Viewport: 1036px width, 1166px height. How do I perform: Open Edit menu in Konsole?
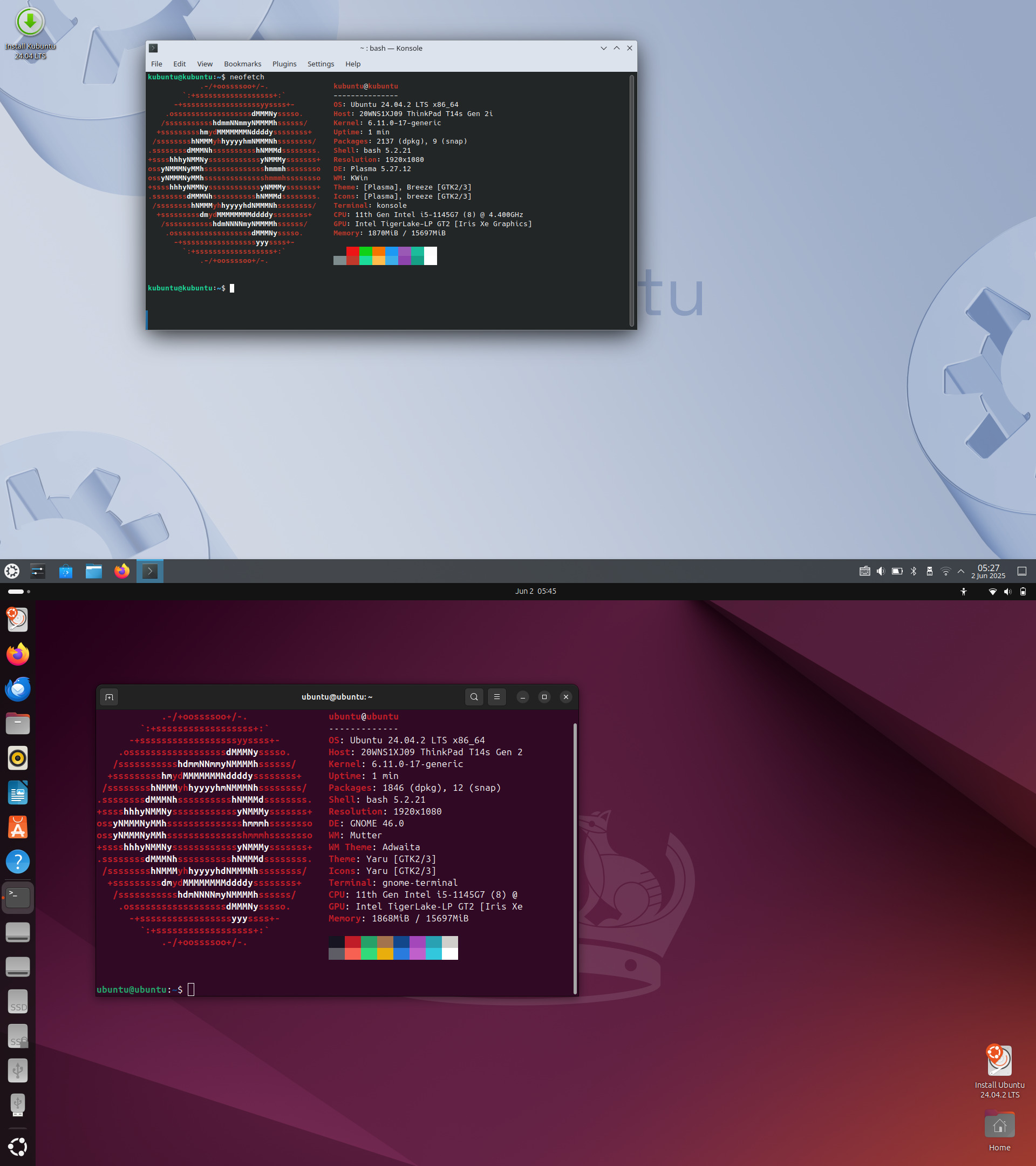pos(179,64)
